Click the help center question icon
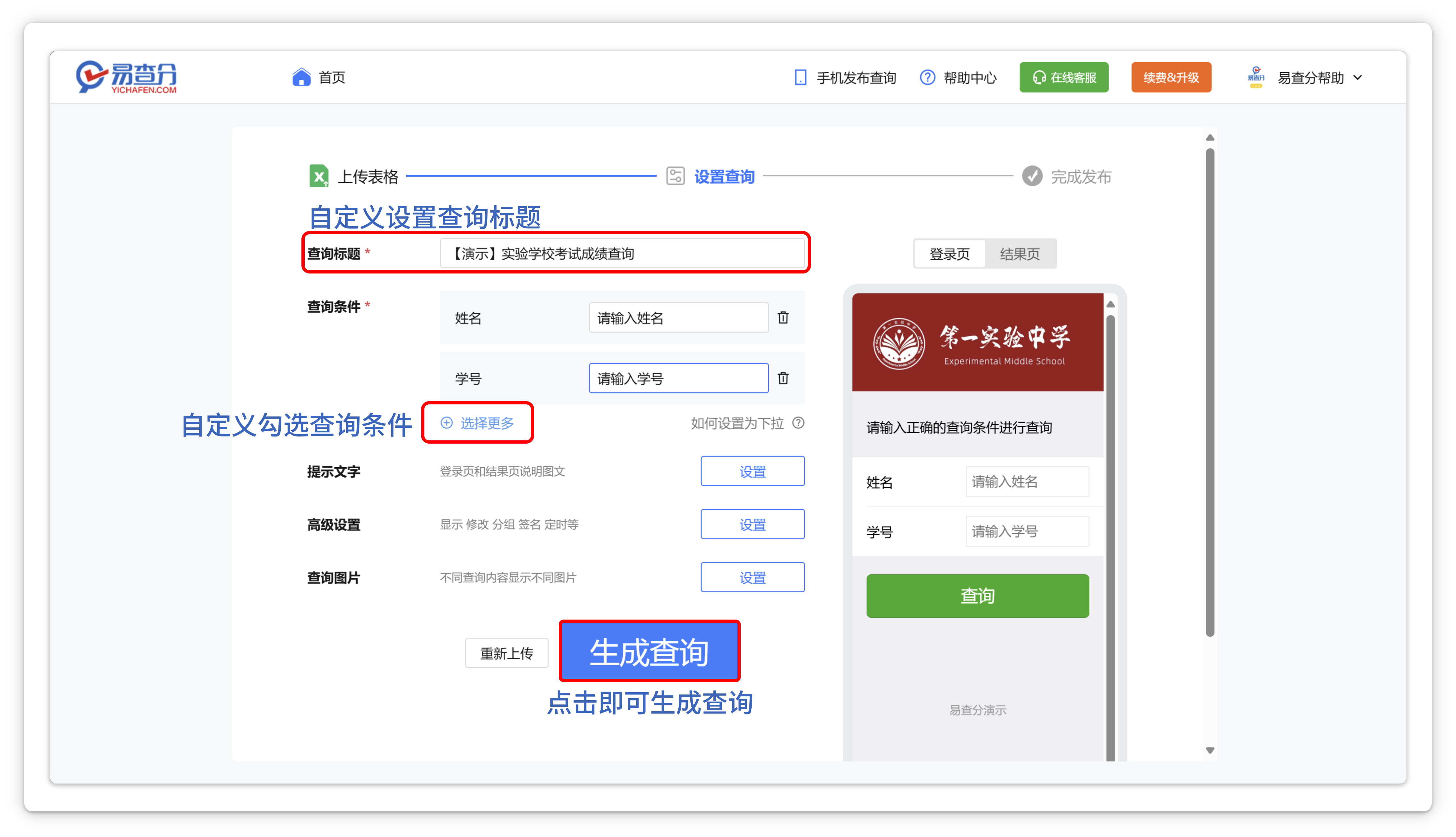1456x837 pixels. click(x=927, y=77)
